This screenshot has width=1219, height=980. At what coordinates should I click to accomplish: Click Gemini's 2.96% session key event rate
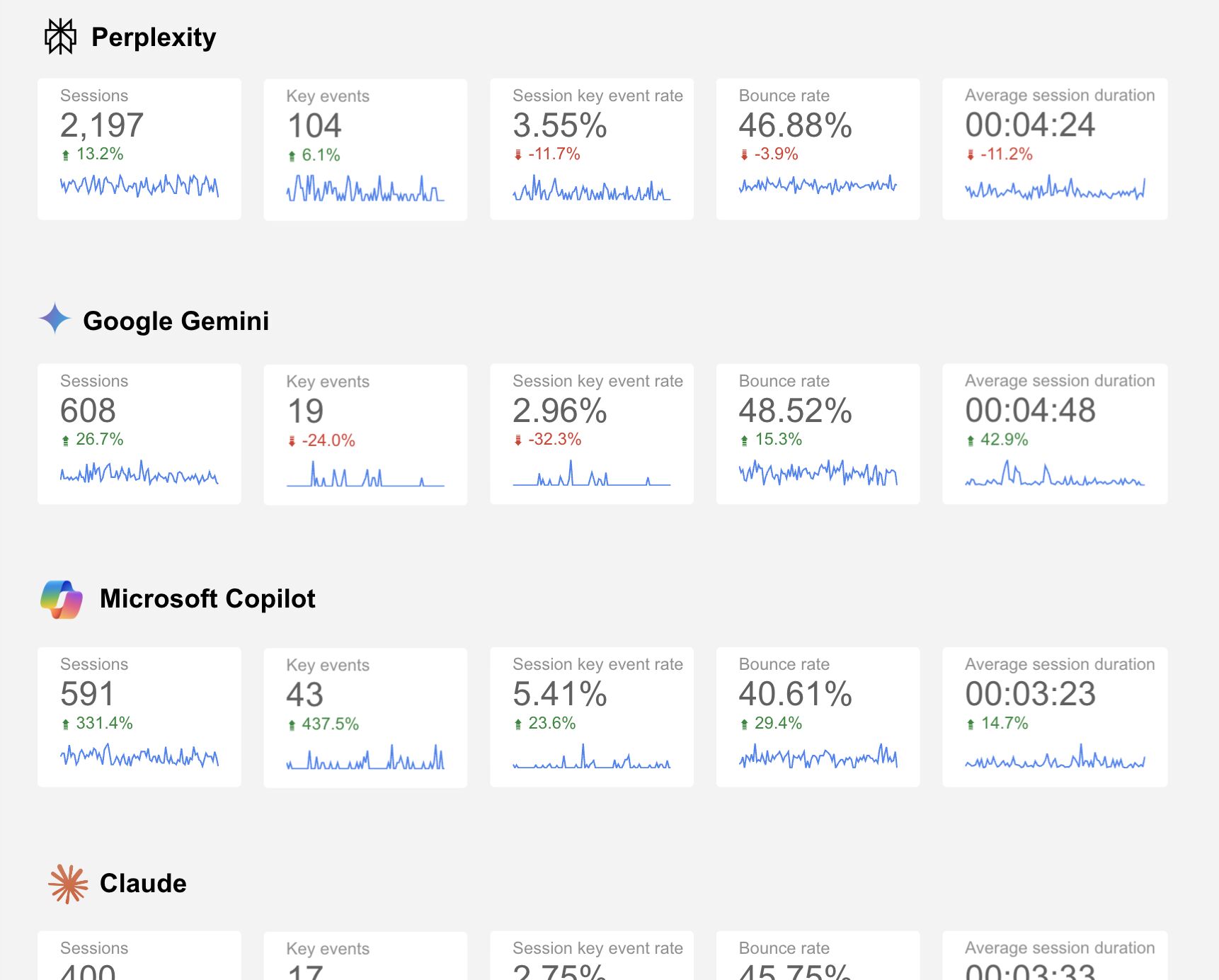tap(559, 411)
